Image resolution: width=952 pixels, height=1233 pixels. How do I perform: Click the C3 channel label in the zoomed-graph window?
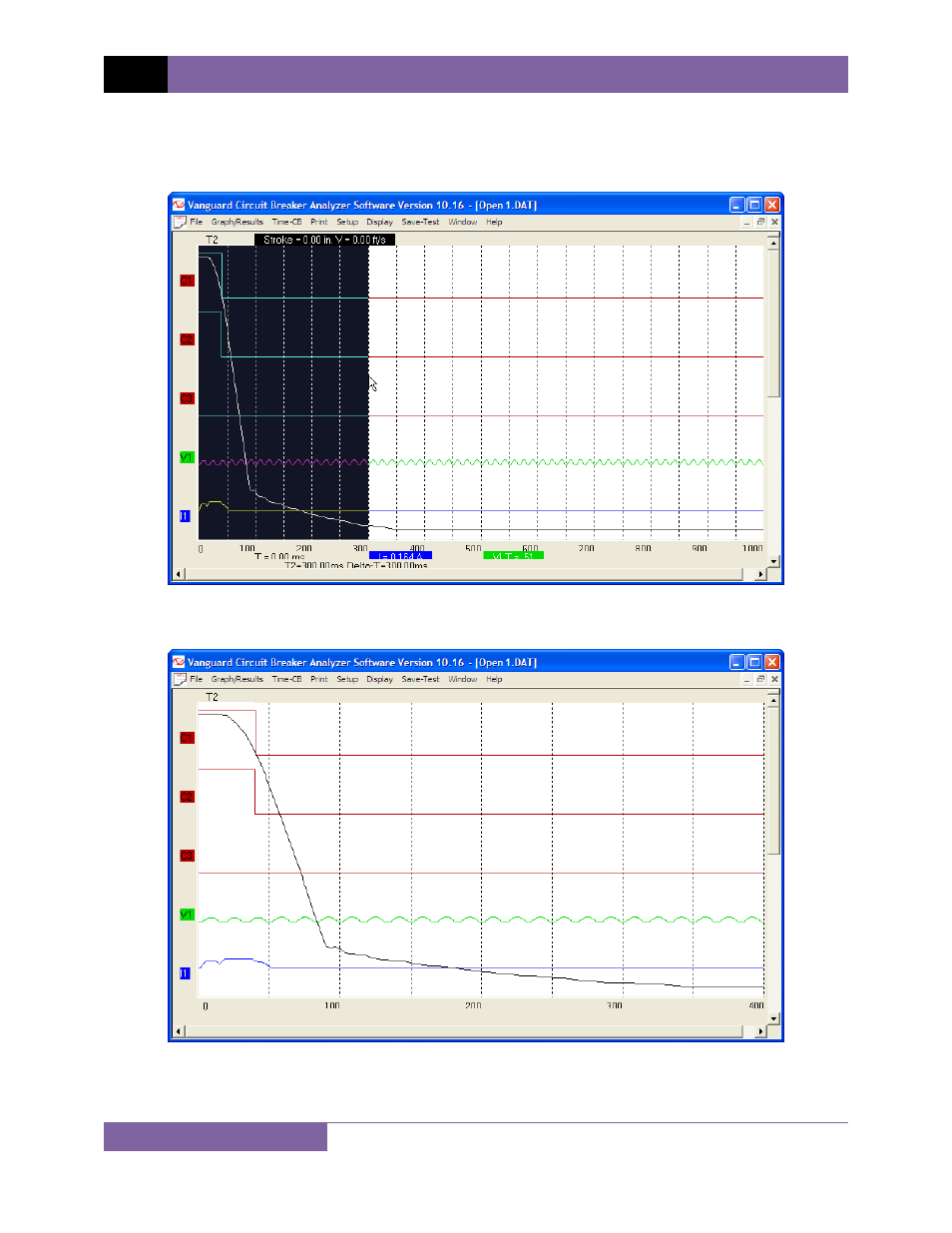pyautogui.click(x=187, y=856)
